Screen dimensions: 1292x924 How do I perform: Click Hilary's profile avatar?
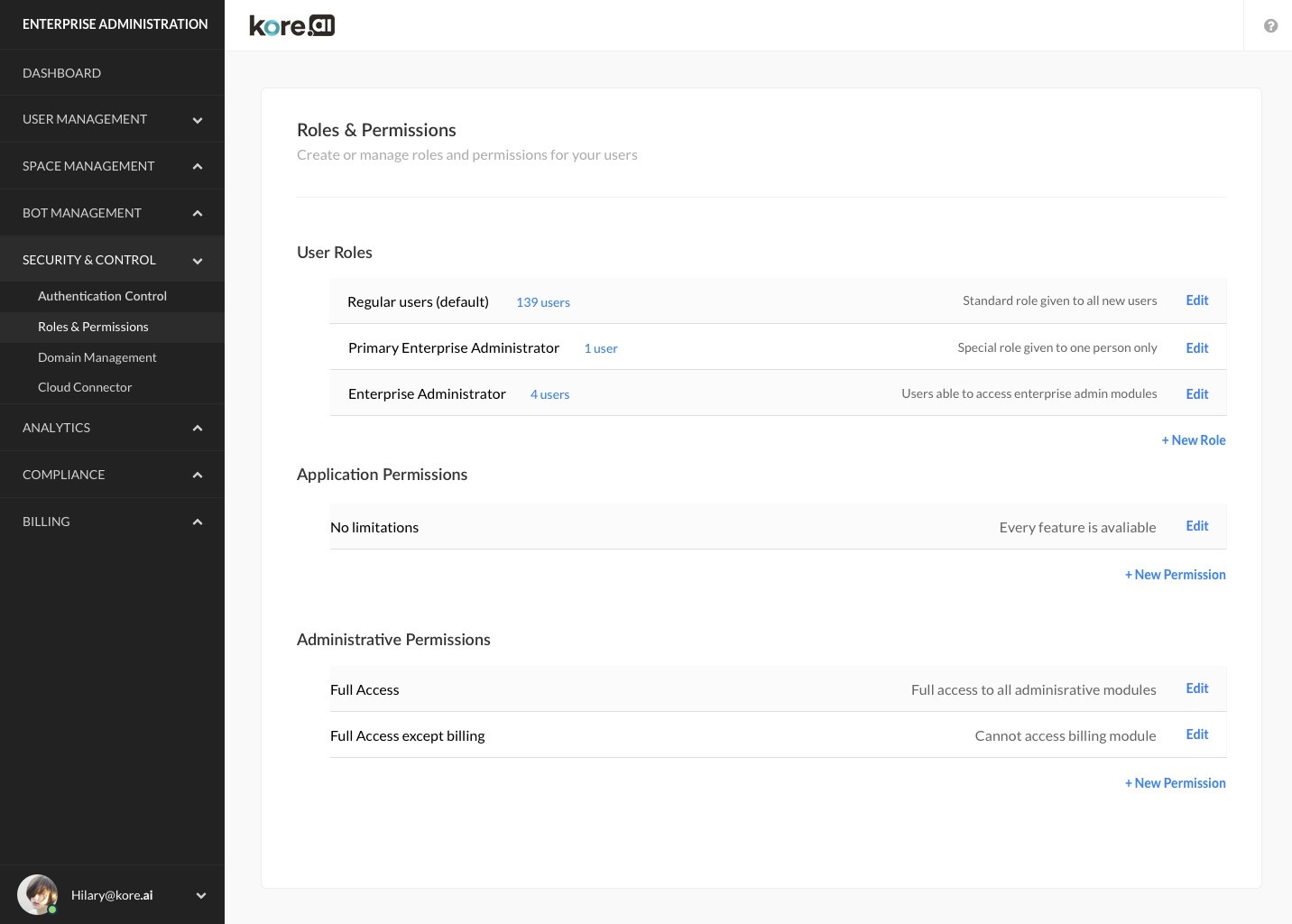[38, 895]
